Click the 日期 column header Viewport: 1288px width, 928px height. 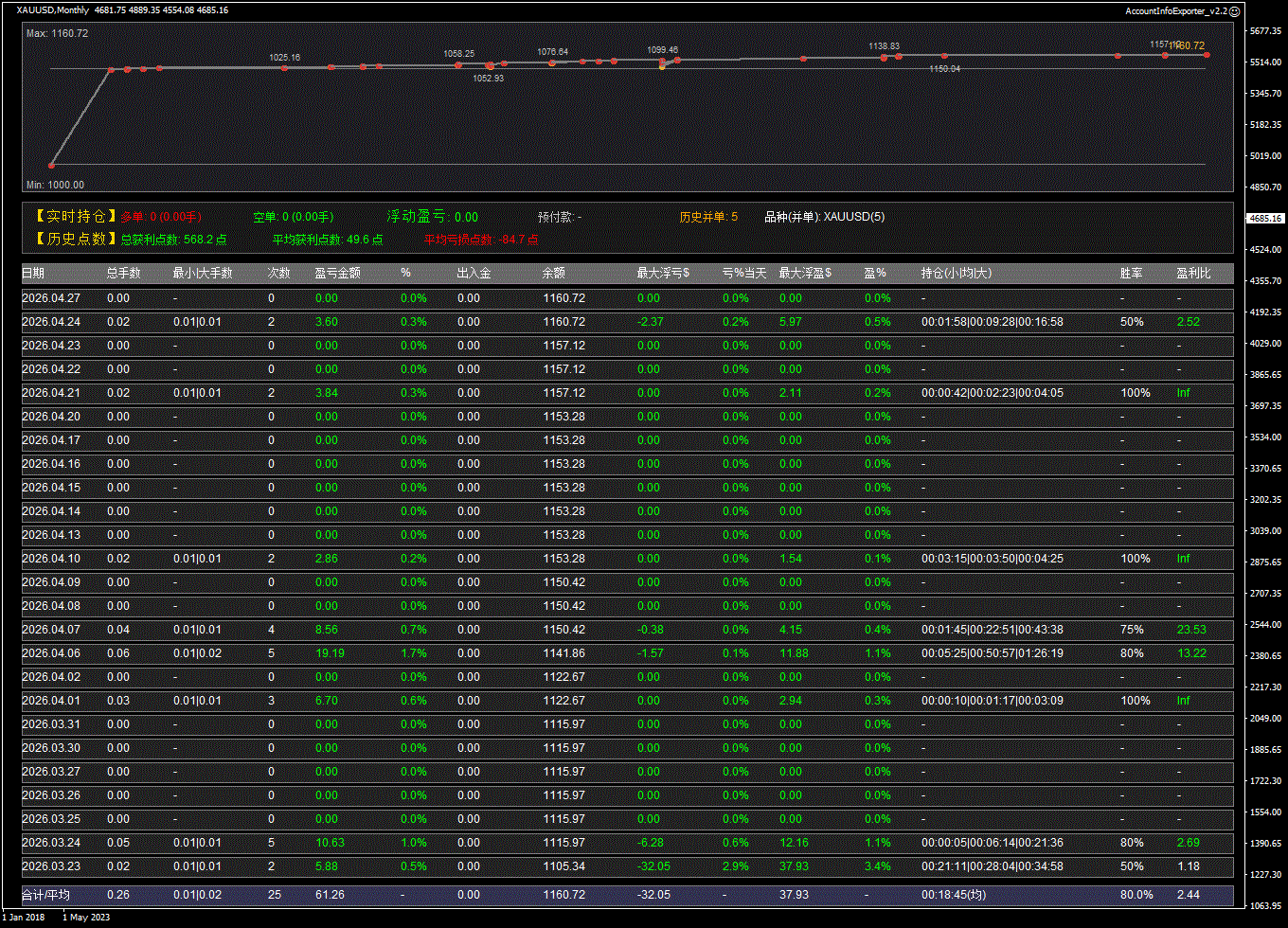click(x=33, y=274)
